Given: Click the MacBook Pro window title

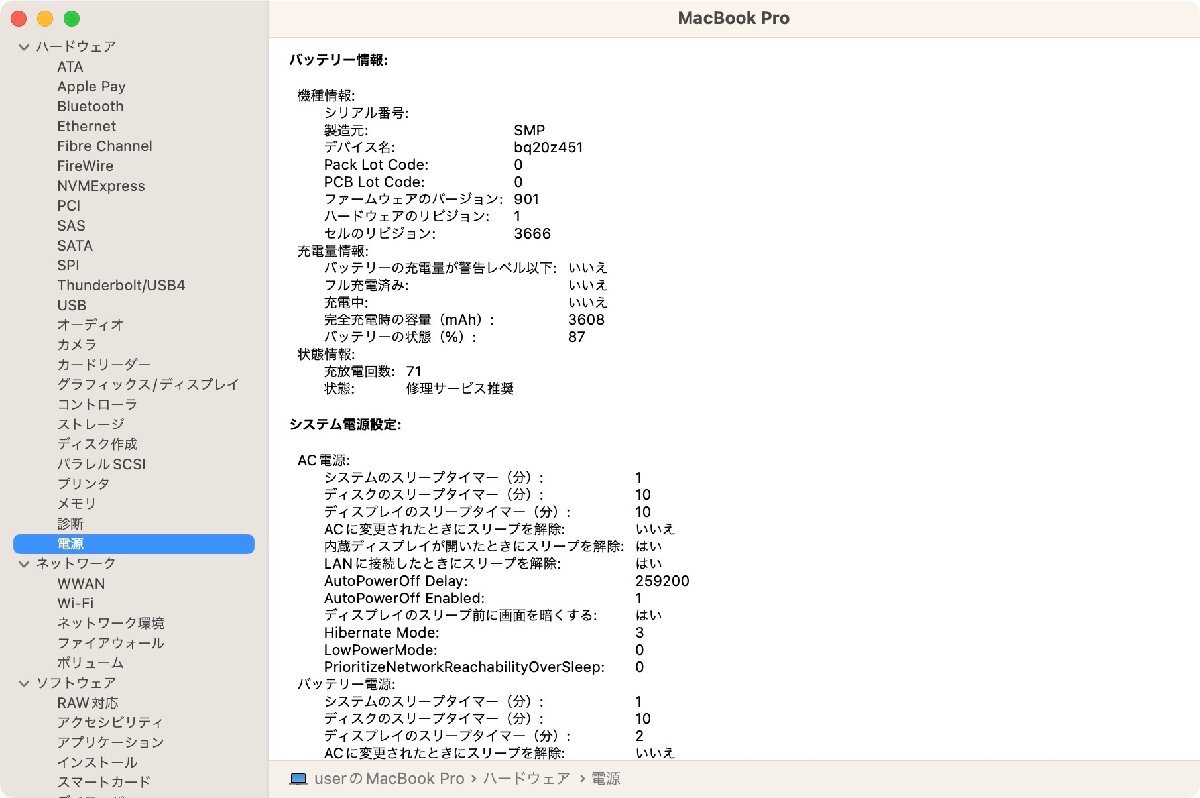Looking at the screenshot, I should [734, 18].
